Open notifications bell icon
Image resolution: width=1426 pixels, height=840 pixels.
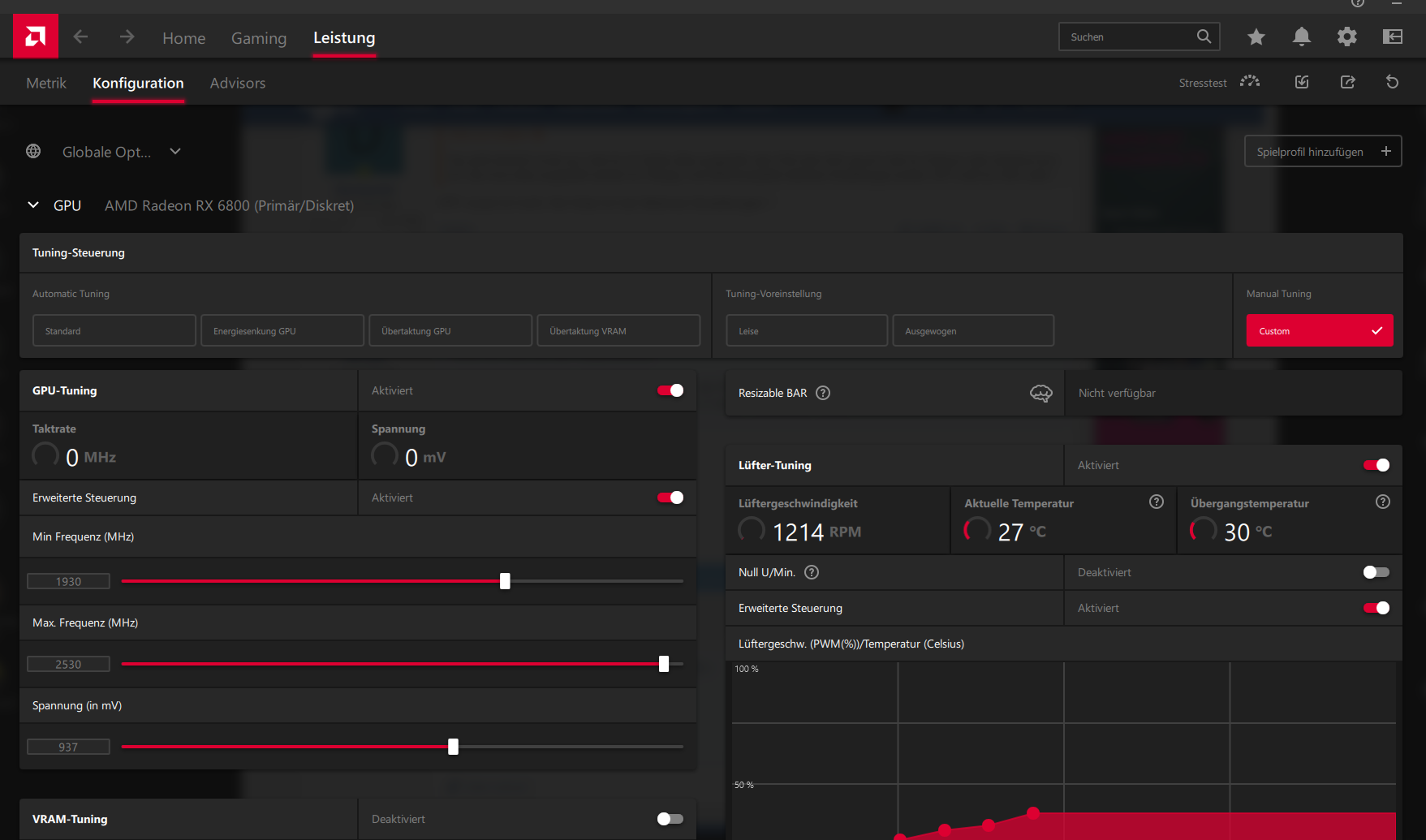(1302, 37)
